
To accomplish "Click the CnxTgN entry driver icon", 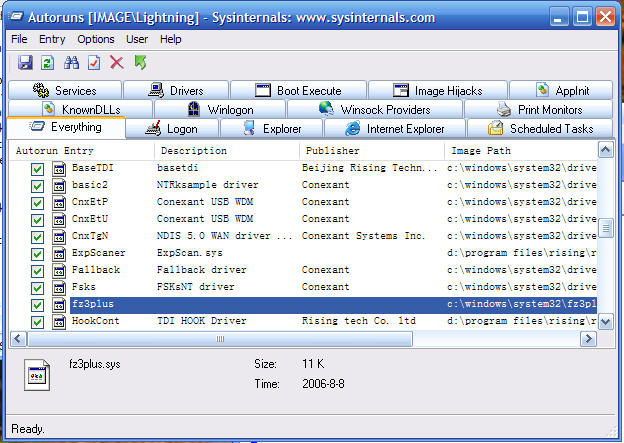I will (59, 237).
